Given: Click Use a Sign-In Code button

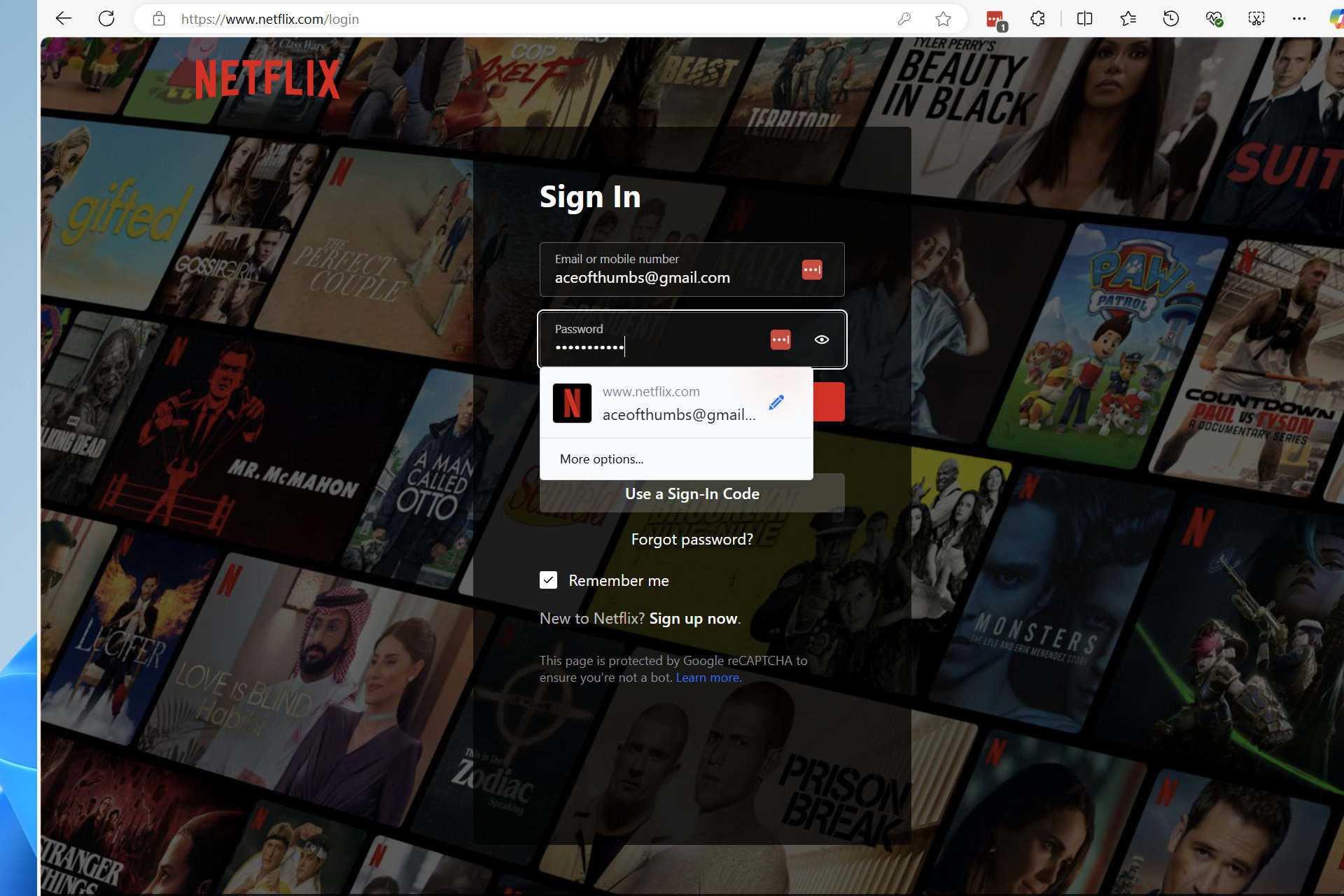Looking at the screenshot, I should pyautogui.click(x=691, y=494).
